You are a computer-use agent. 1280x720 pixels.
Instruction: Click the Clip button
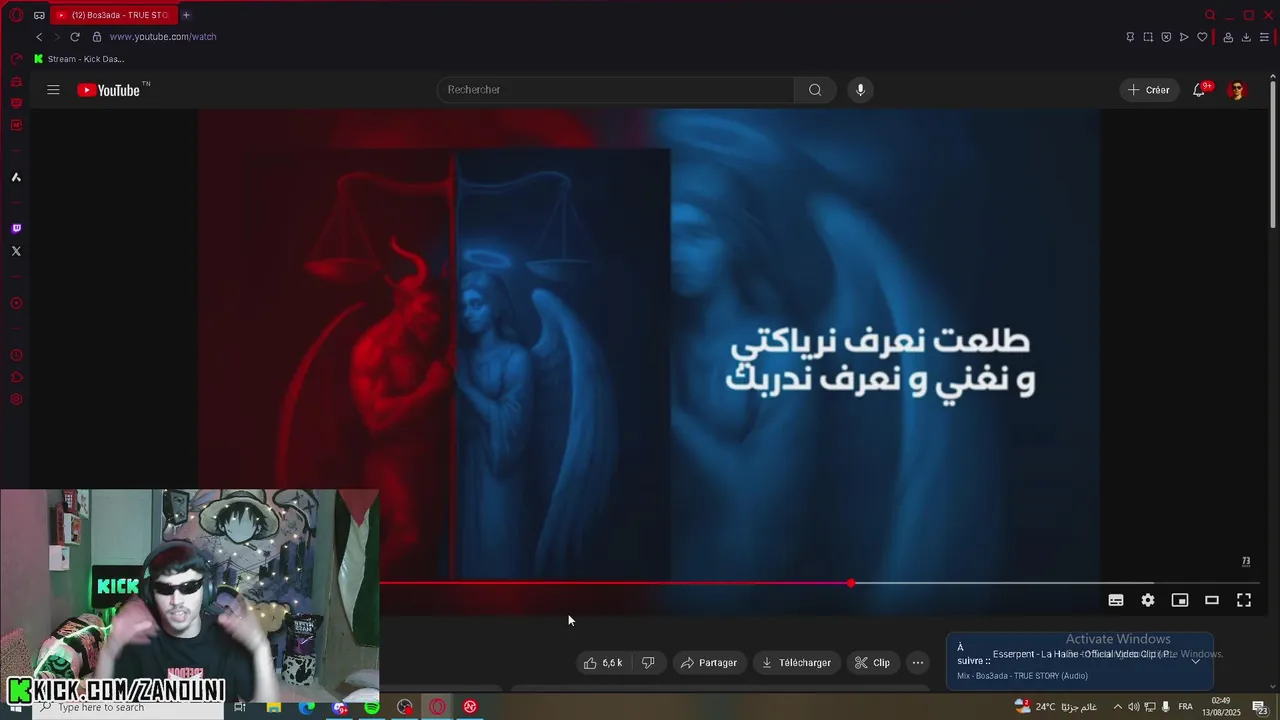pyautogui.click(x=872, y=663)
